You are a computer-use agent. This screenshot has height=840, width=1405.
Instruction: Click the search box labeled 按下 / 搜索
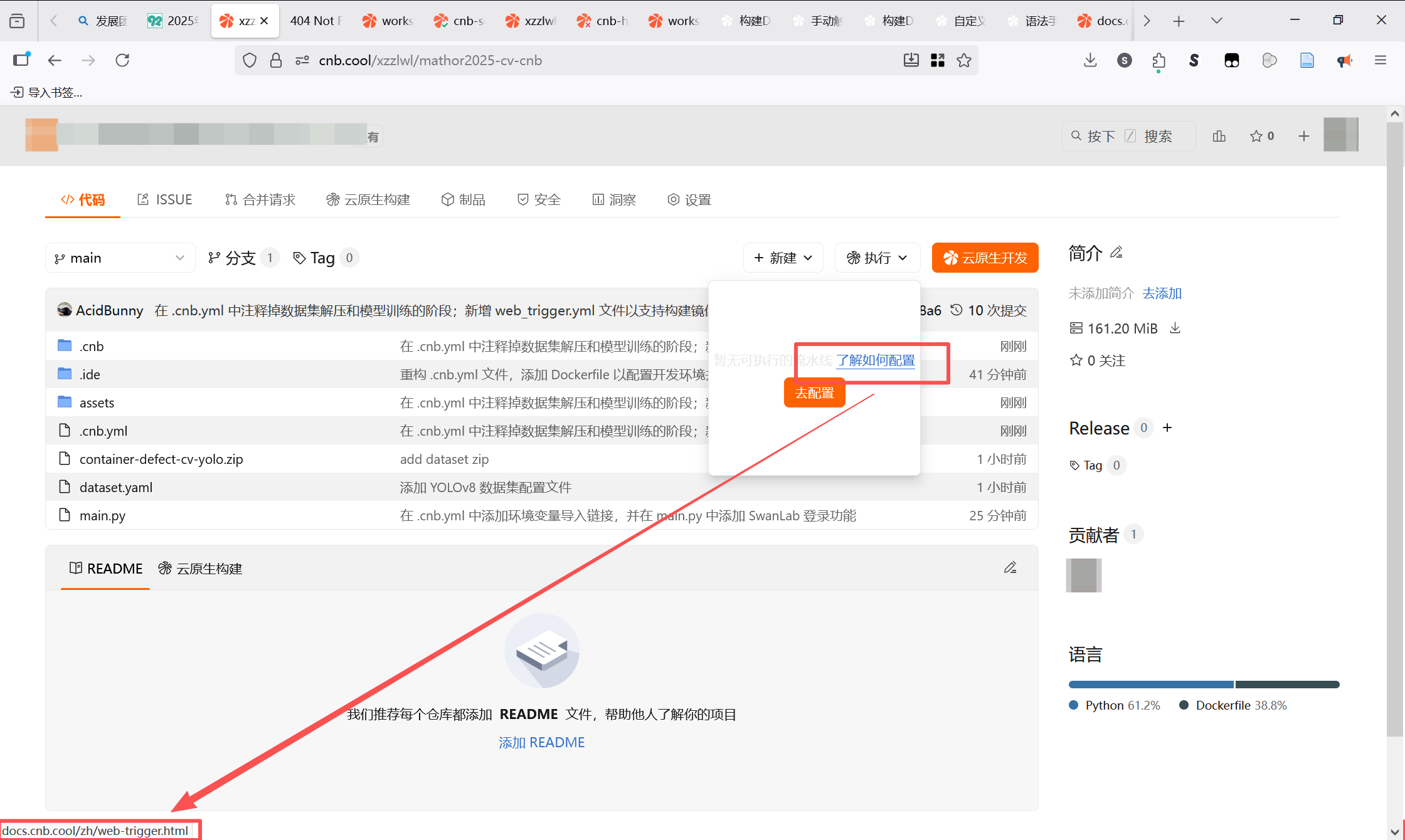[x=1128, y=136]
